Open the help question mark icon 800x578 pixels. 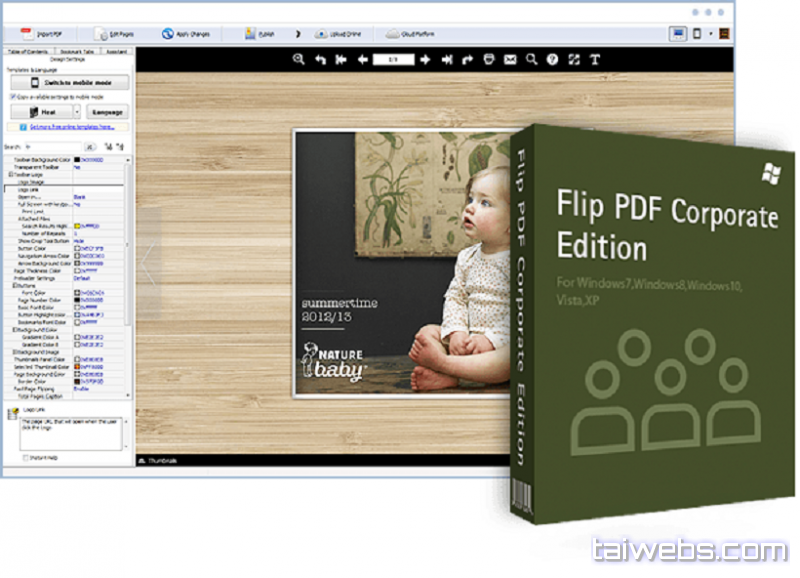(x=552, y=60)
